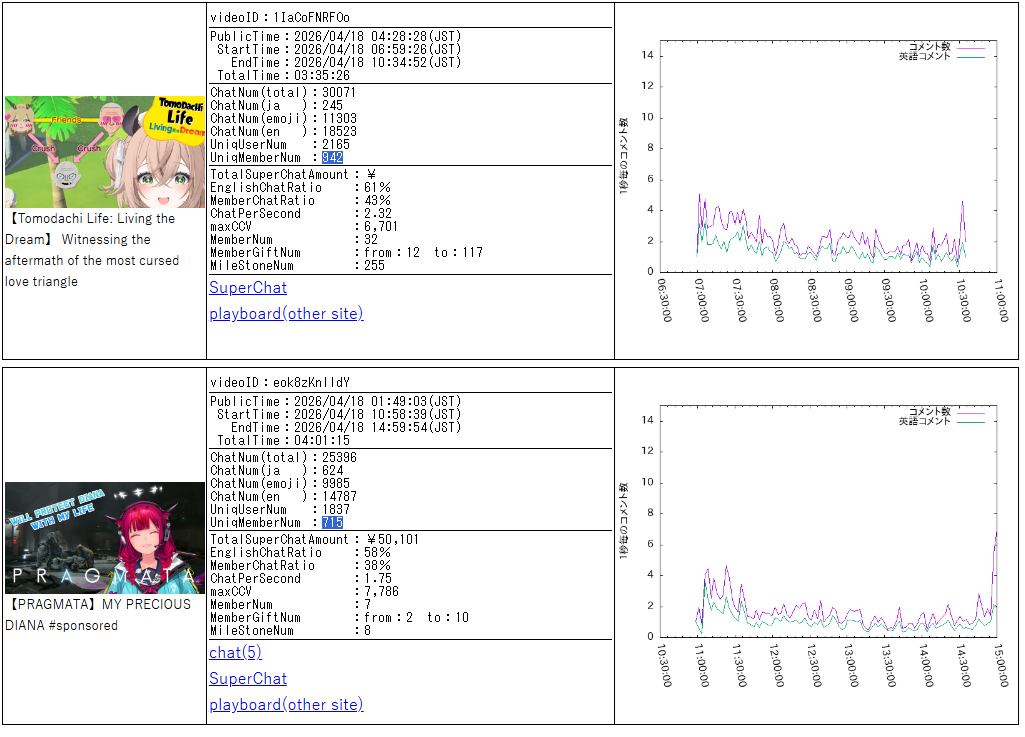Screen dimensions: 1025x737
Task: Click ChatNum(emoji) value 9985
Action: [335, 484]
